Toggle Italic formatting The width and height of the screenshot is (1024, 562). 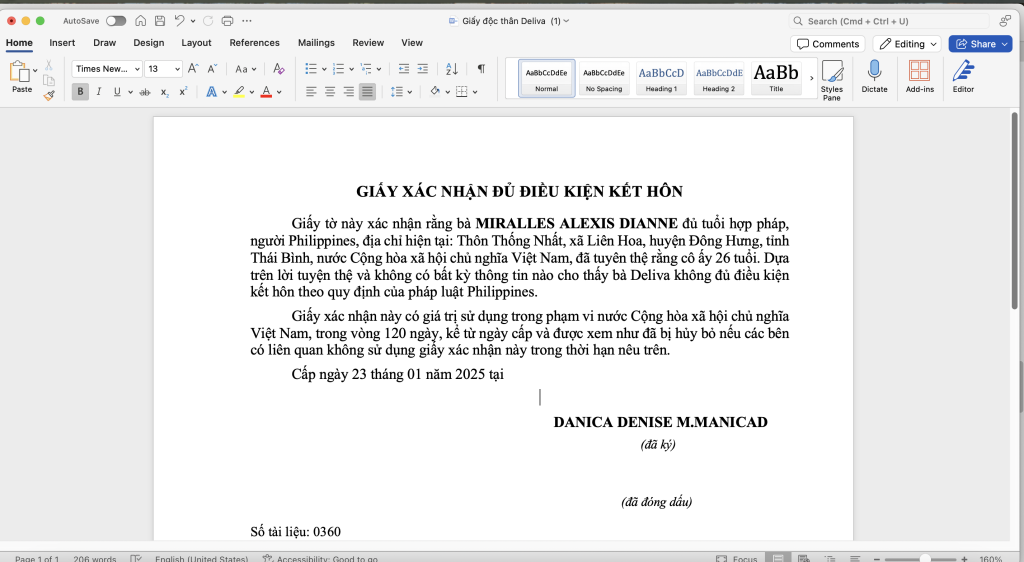click(98, 92)
